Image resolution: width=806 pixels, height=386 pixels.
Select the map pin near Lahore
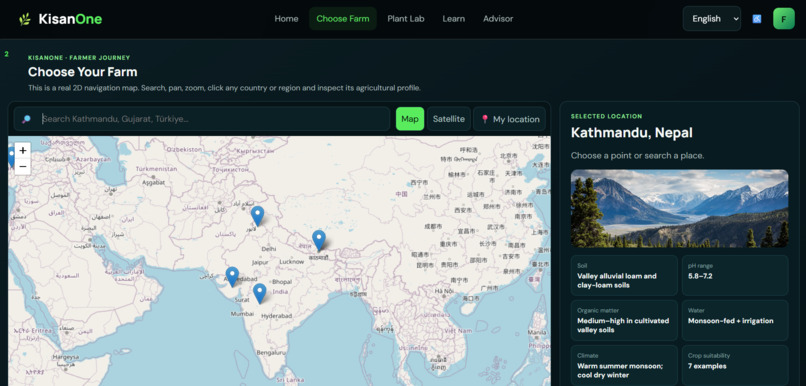pyautogui.click(x=257, y=216)
